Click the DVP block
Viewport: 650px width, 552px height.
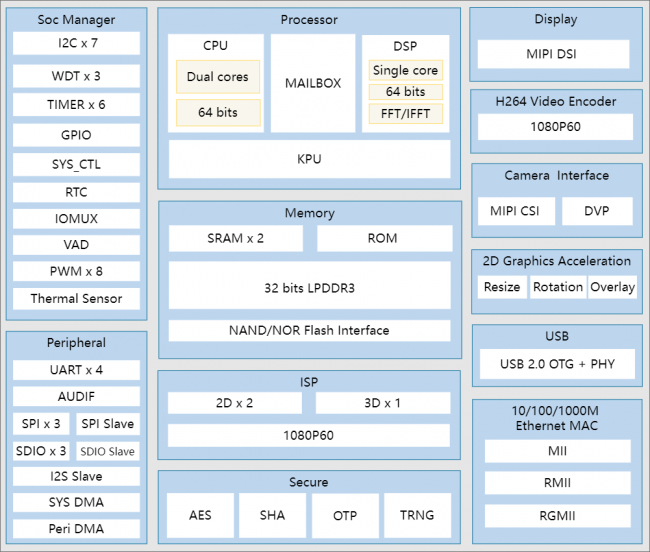(597, 211)
